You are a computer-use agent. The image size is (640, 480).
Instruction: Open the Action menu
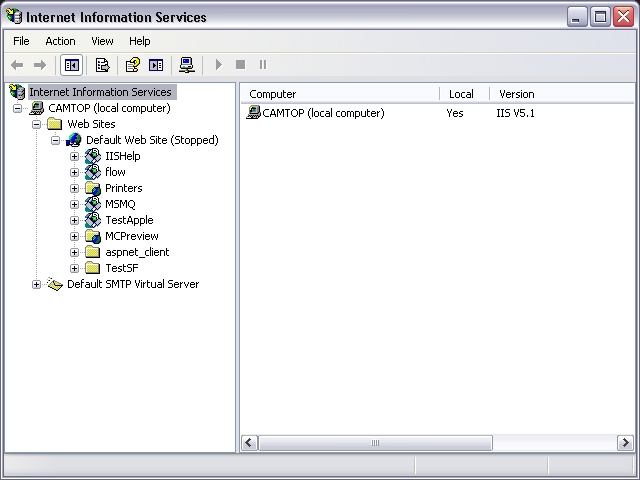[60, 41]
